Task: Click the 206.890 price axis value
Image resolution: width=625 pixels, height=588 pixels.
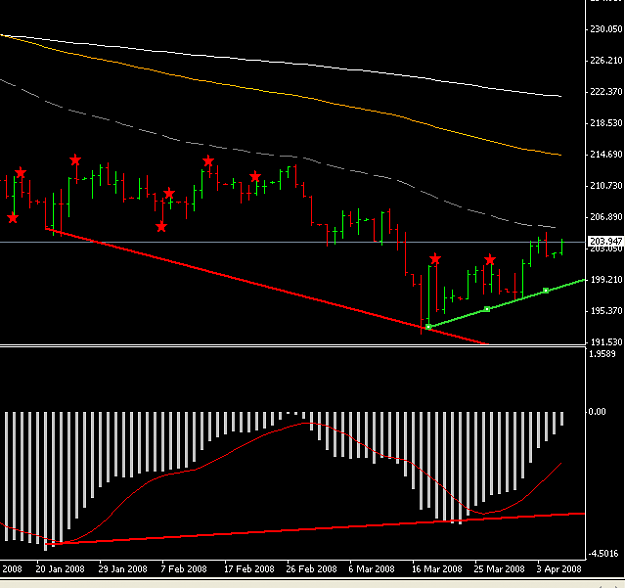Action: 606,217
